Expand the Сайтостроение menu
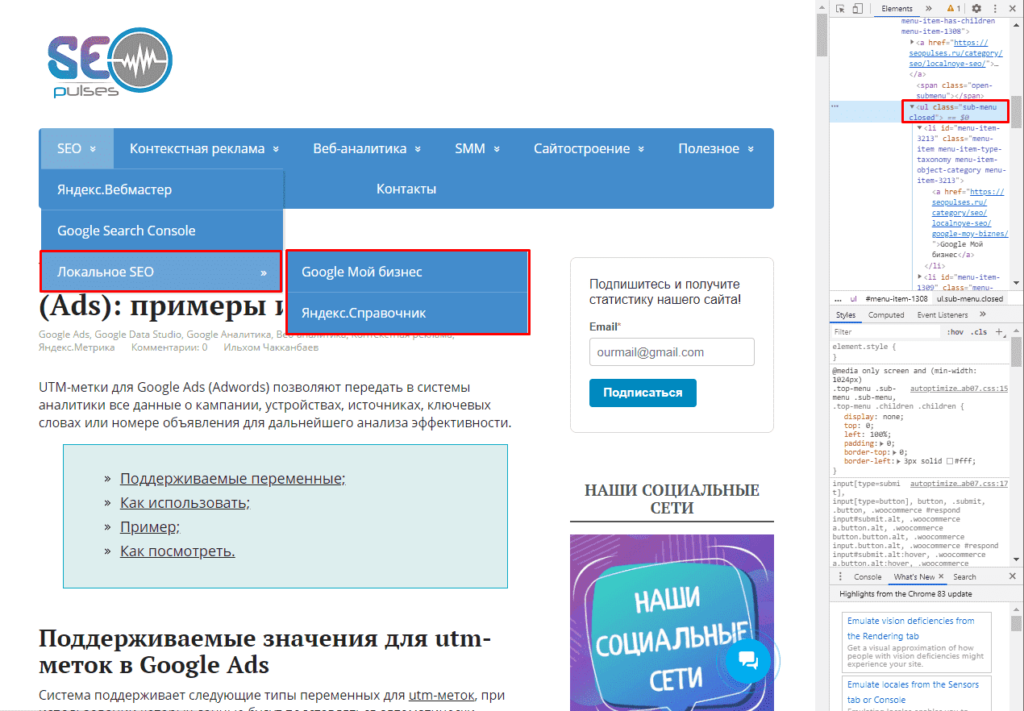 (x=589, y=149)
